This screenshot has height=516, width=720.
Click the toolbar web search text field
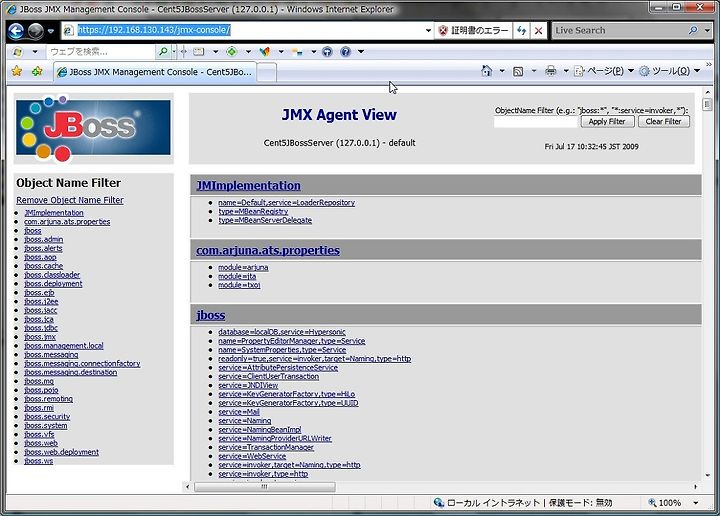[x=101, y=52]
